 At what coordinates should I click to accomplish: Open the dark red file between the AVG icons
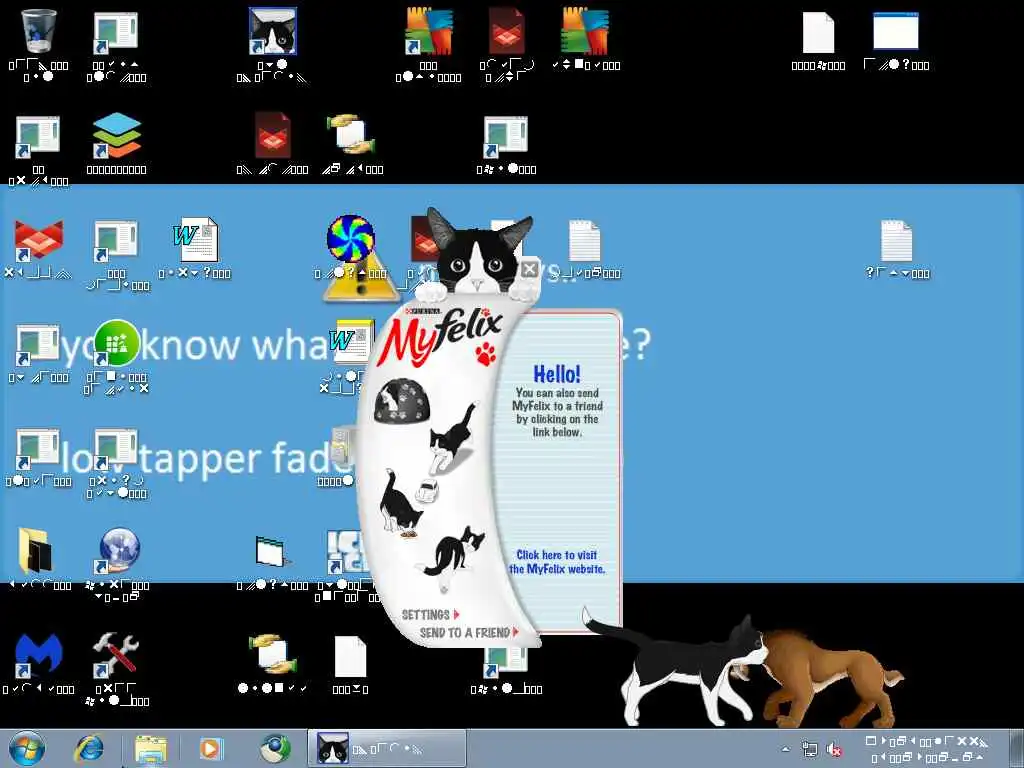click(507, 31)
